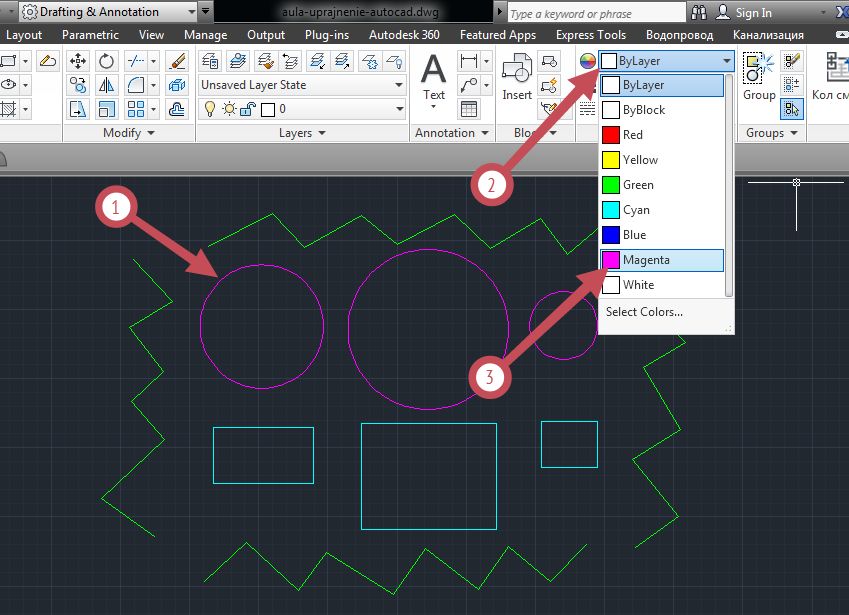Open the Unsaved Layer State dropdown

(302, 85)
